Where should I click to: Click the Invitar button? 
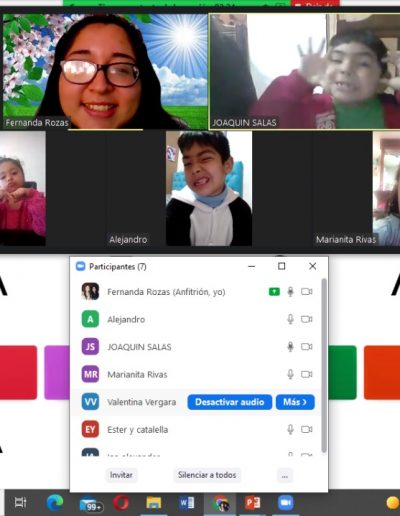(121, 475)
